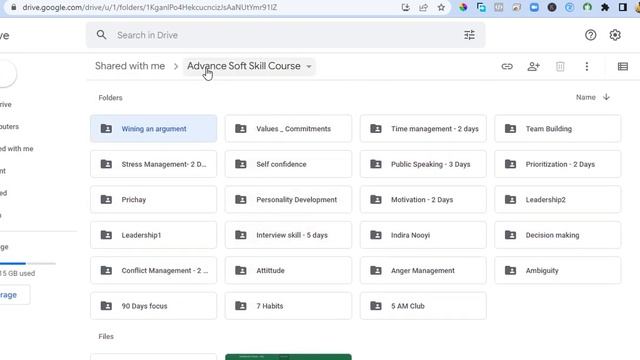Click the Get link icon
The height and width of the screenshot is (360, 640).
pyautogui.click(x=507, y=66)
